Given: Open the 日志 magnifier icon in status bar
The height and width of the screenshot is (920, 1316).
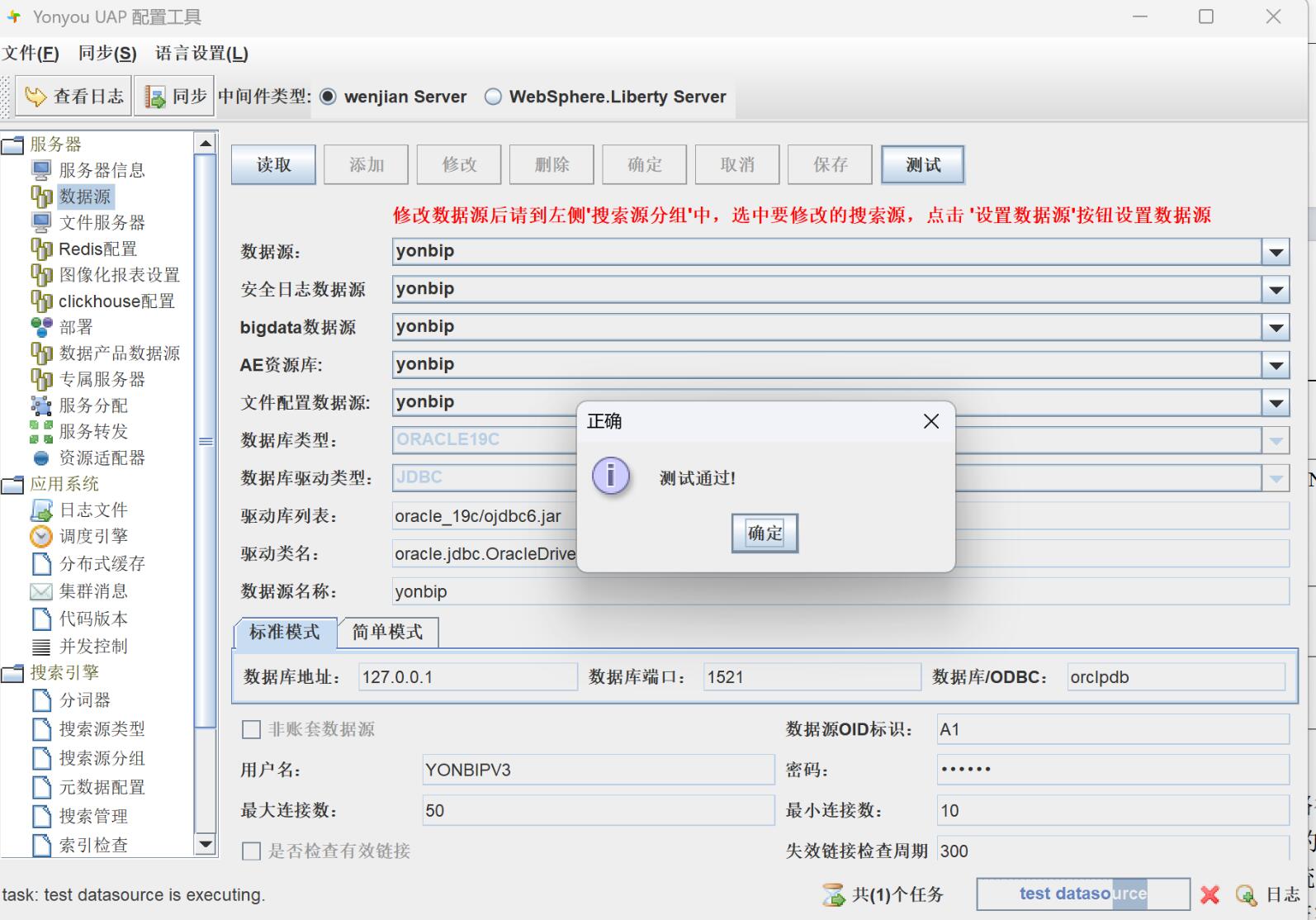Looking at the screenshot, I should [x=1246, y=894].
